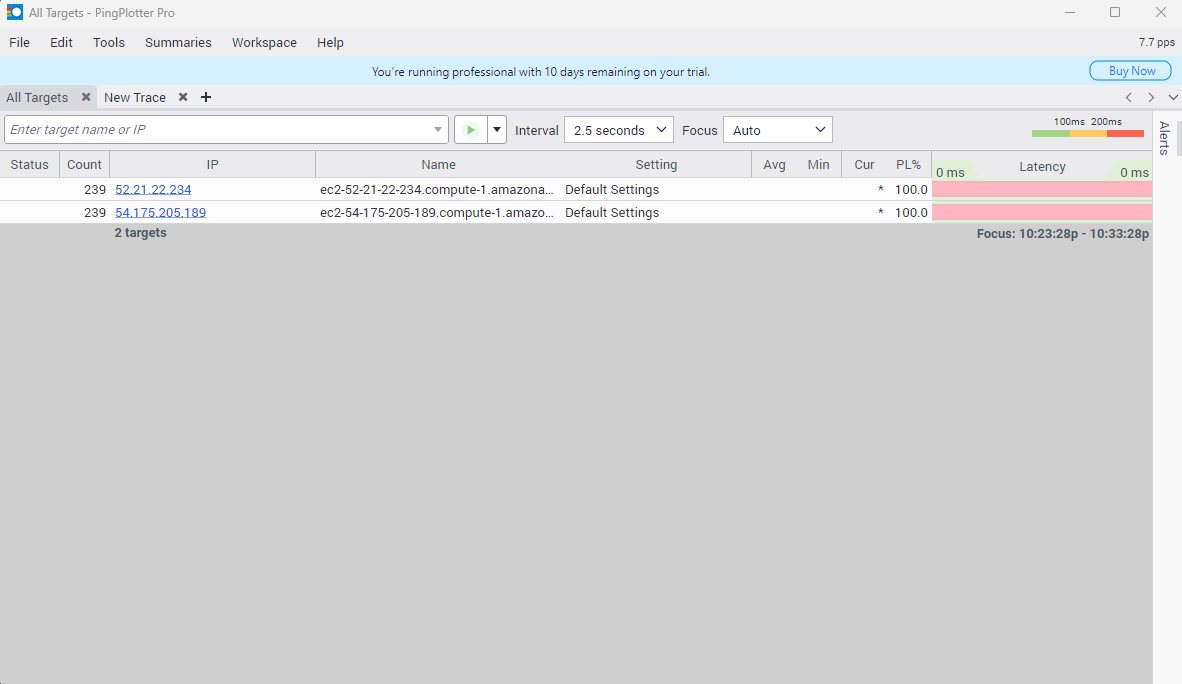Expand the target name history dropdown arrow
This screenshot has height=684, width=1182.
tap(437, 130)
